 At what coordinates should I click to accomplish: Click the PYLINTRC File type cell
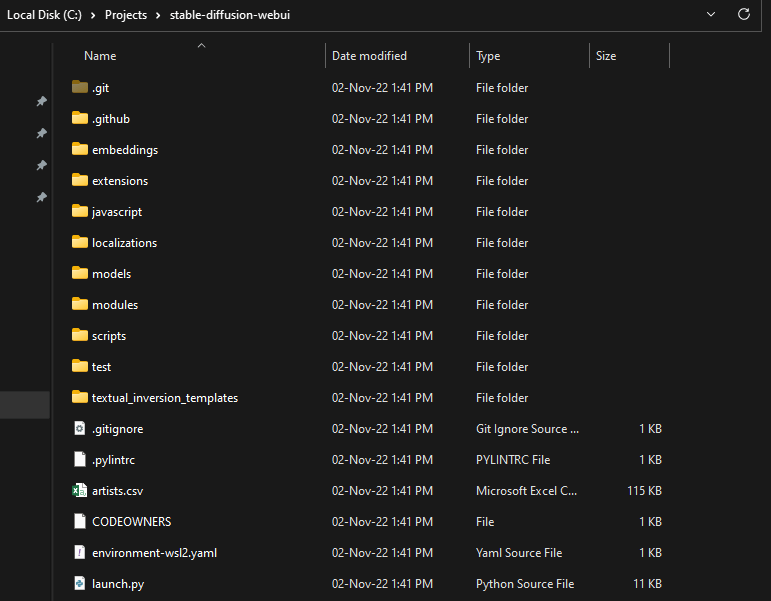(x=513, y=460)
